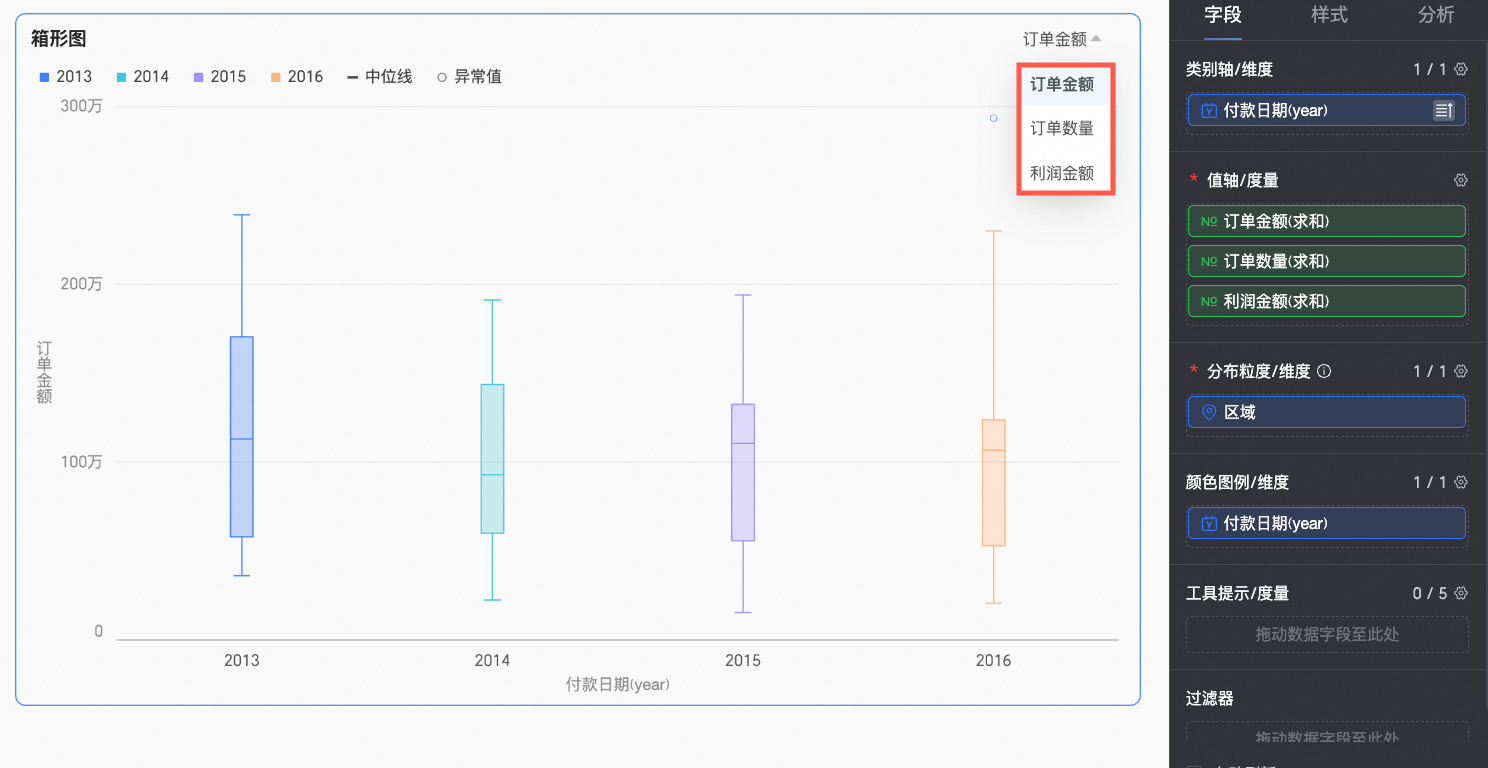
Task: Open the settings gear for 工具提示/度量
Action: 1461,593
